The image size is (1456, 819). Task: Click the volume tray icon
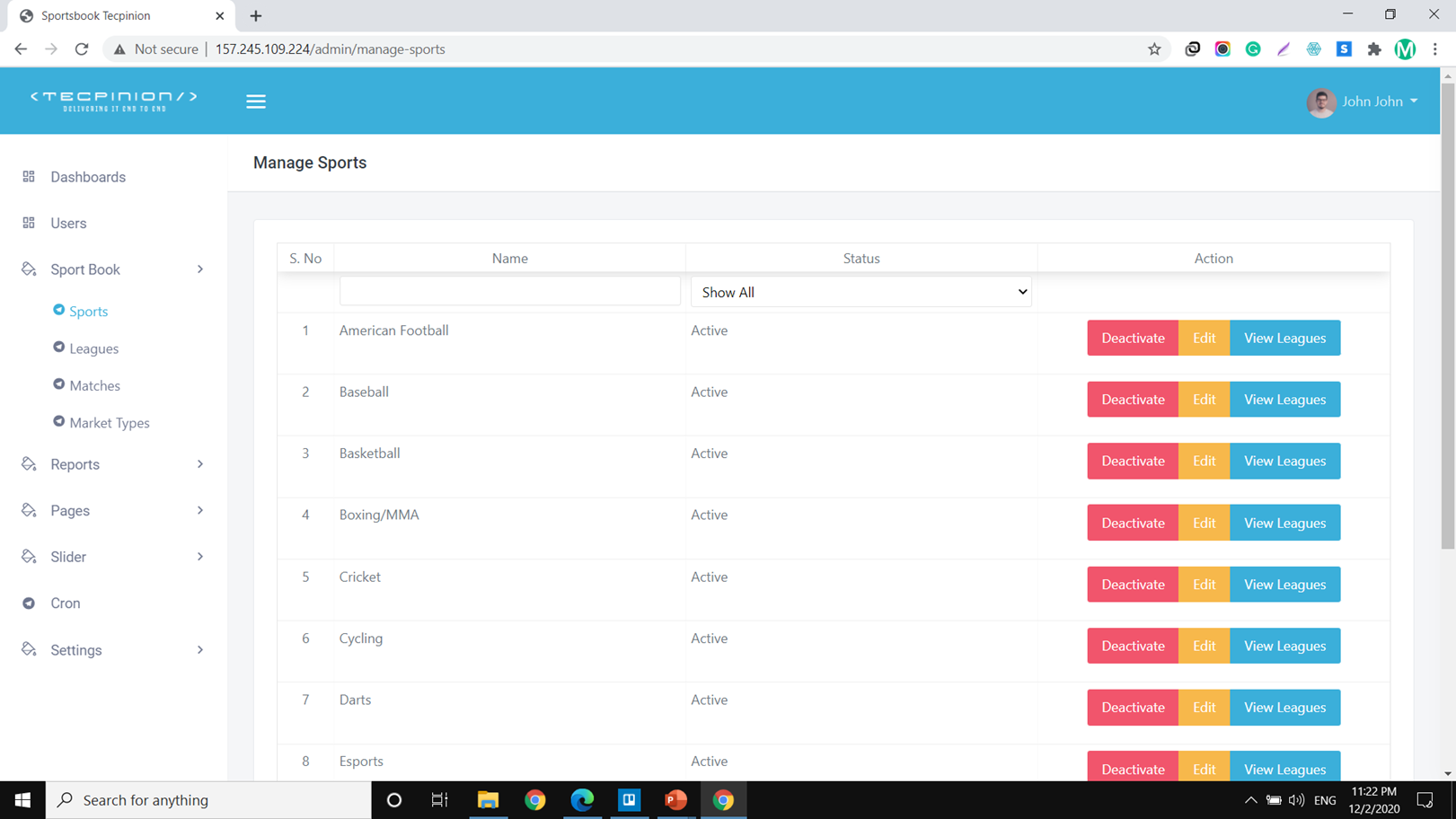[x=1296, y=800]
